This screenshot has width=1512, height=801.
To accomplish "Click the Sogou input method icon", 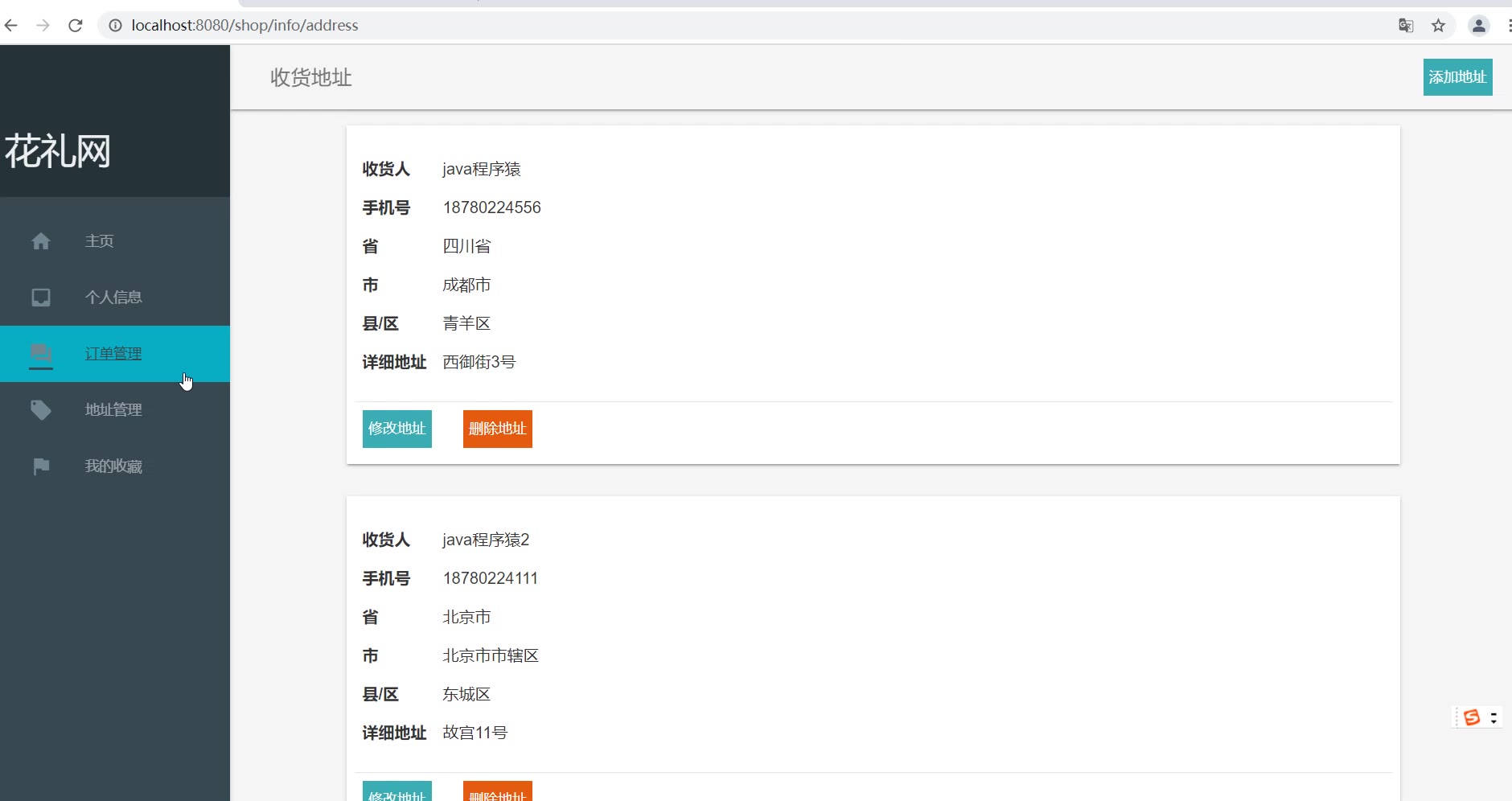I will click(x=1472, y=717).
